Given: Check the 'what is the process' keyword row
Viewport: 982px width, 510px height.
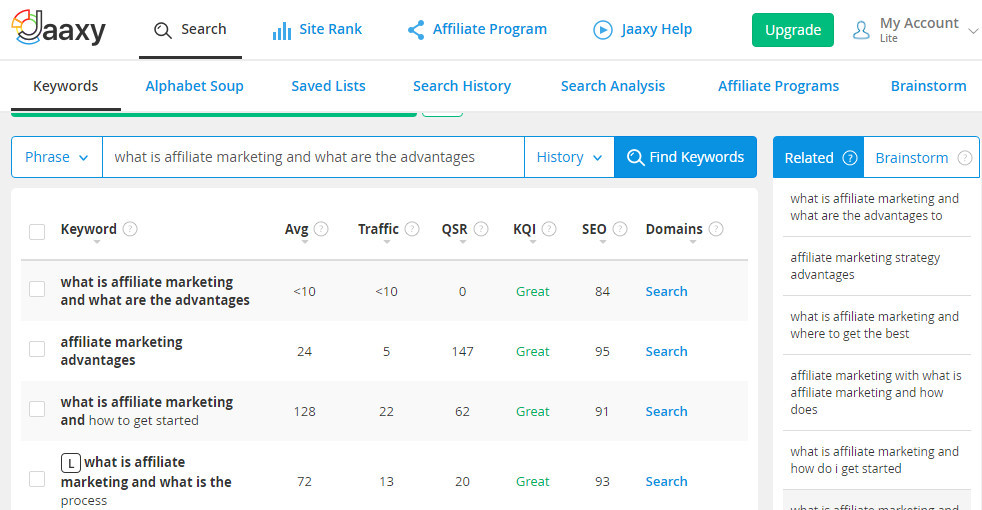Looking at the screenshot, I should [x=37, y=479].
